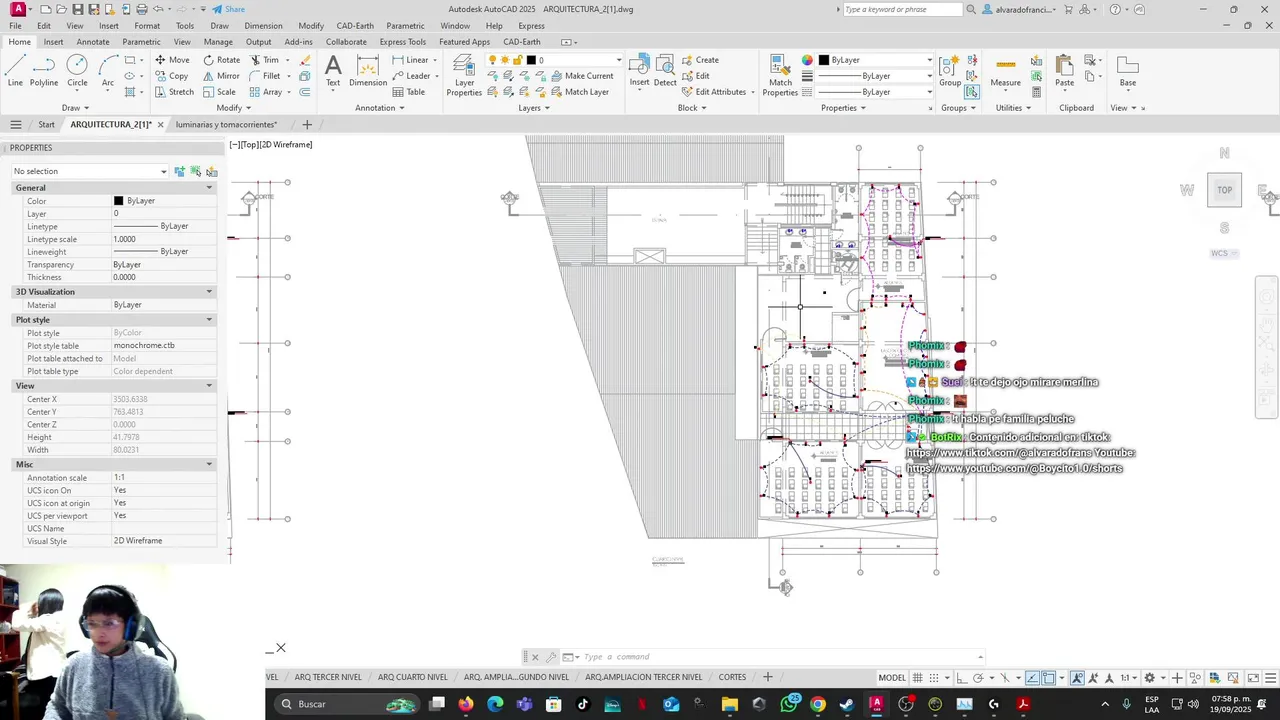Open the No selection dropdown
The image size is (1280, 720).
(90, 172)
